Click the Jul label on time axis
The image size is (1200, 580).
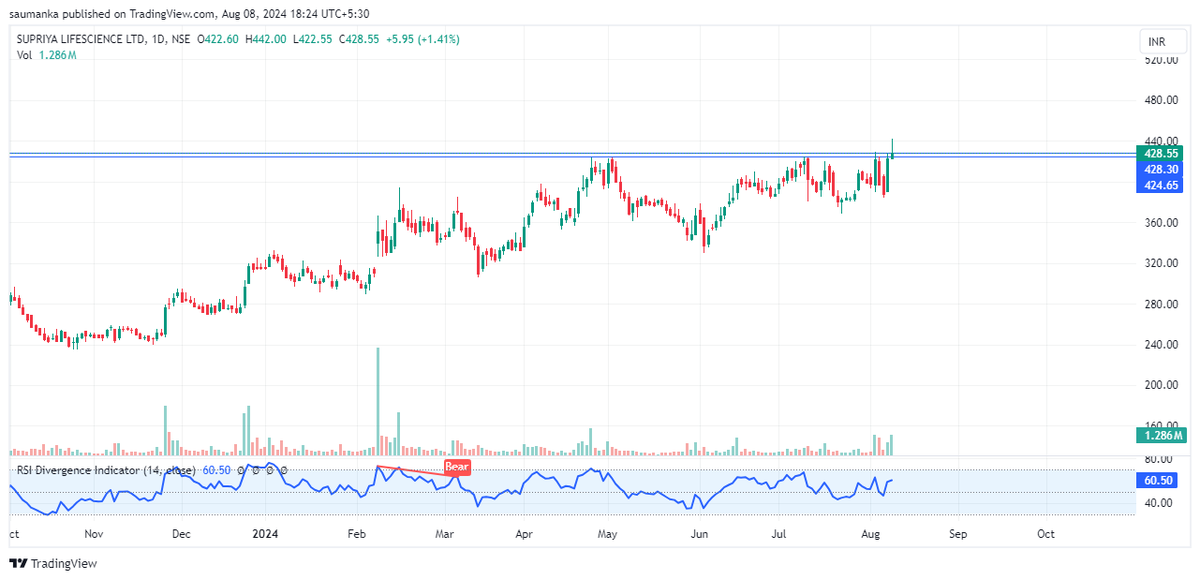(x=778, y=534)
